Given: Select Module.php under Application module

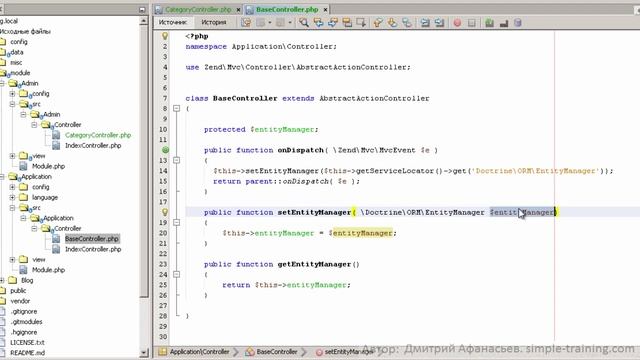Looking at the screenshot, I should [48, 270].
